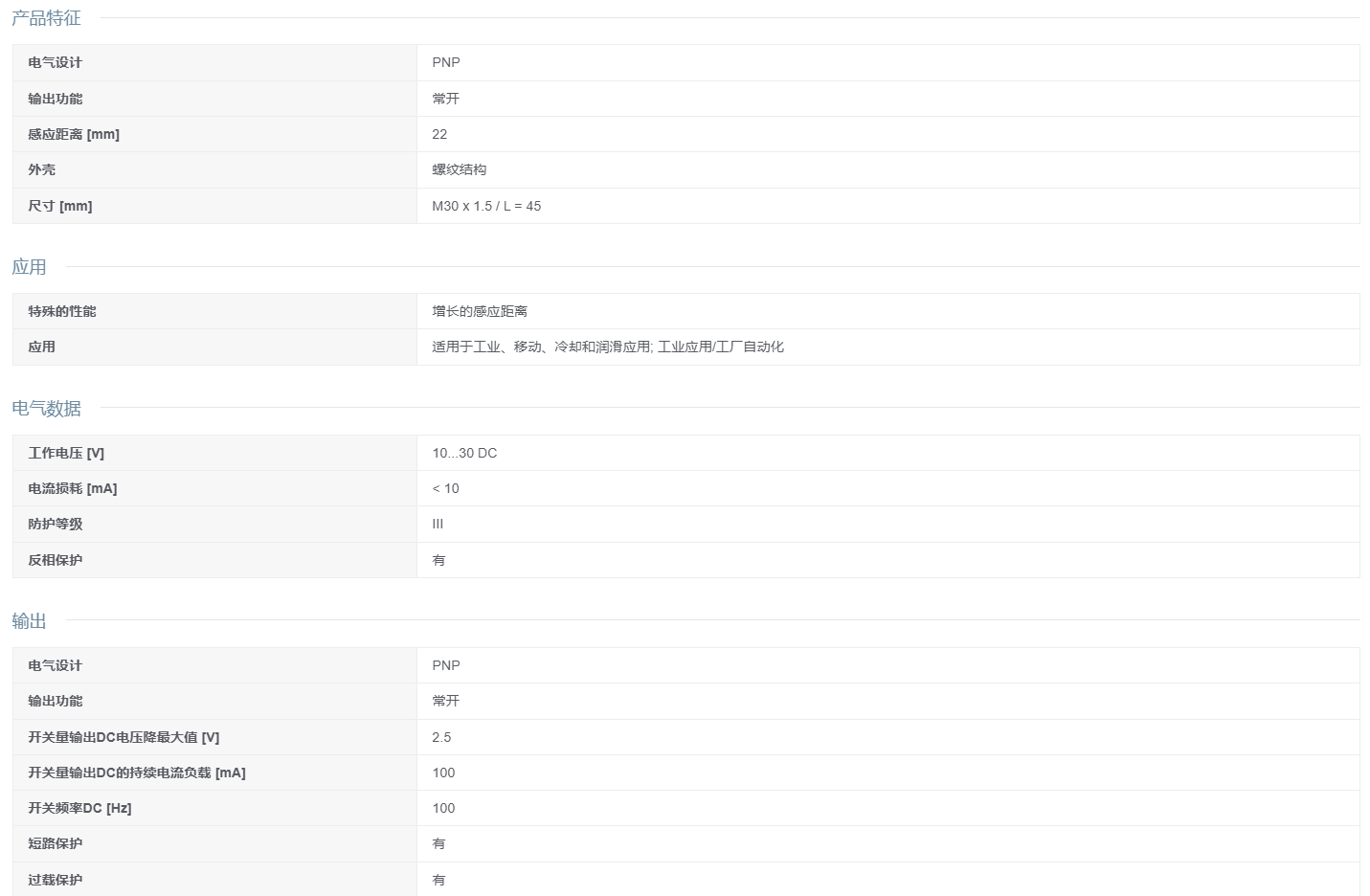Click the 10...30 DC voltage value

pyautogui.click(x=464, y=453)
